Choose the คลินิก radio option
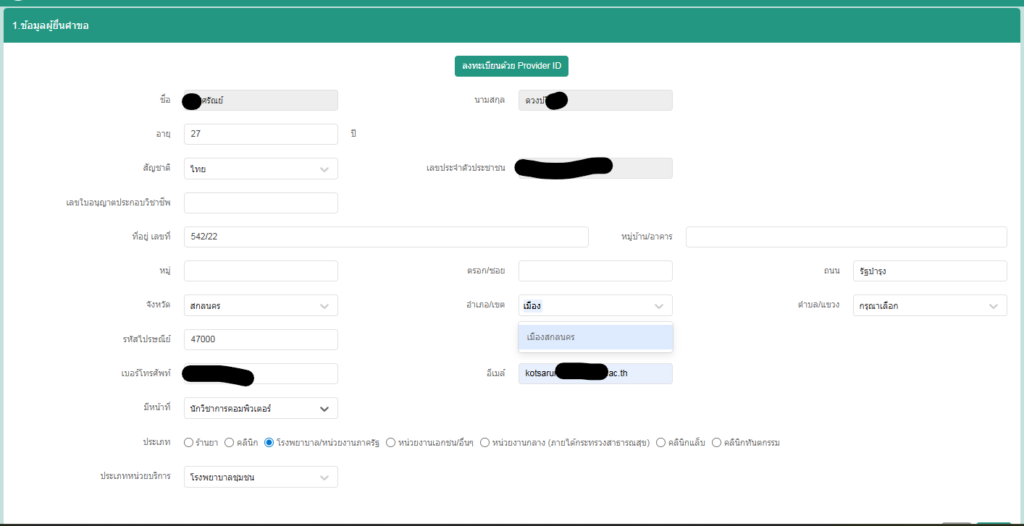The image size is (1024, 526). 229,442
